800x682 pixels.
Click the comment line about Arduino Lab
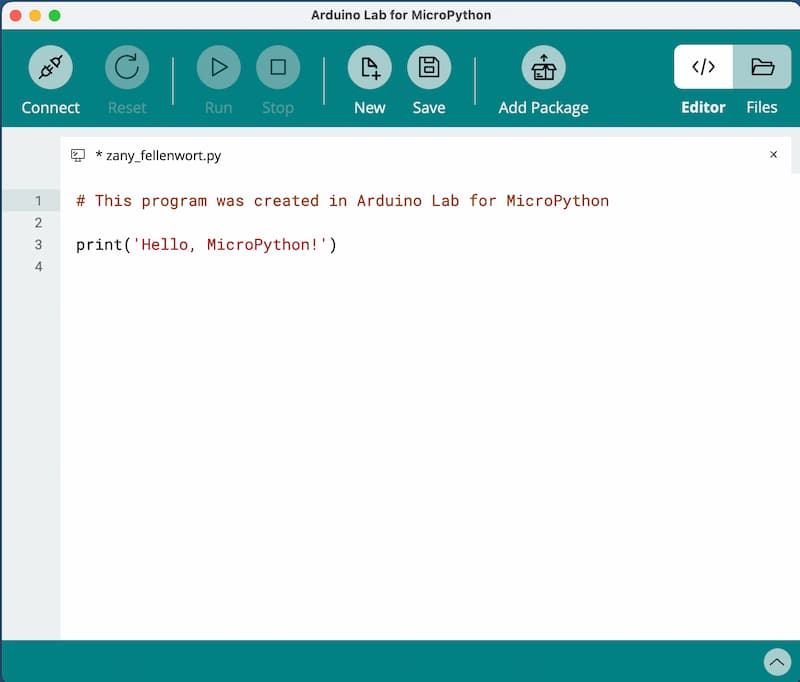pos(342,201)
